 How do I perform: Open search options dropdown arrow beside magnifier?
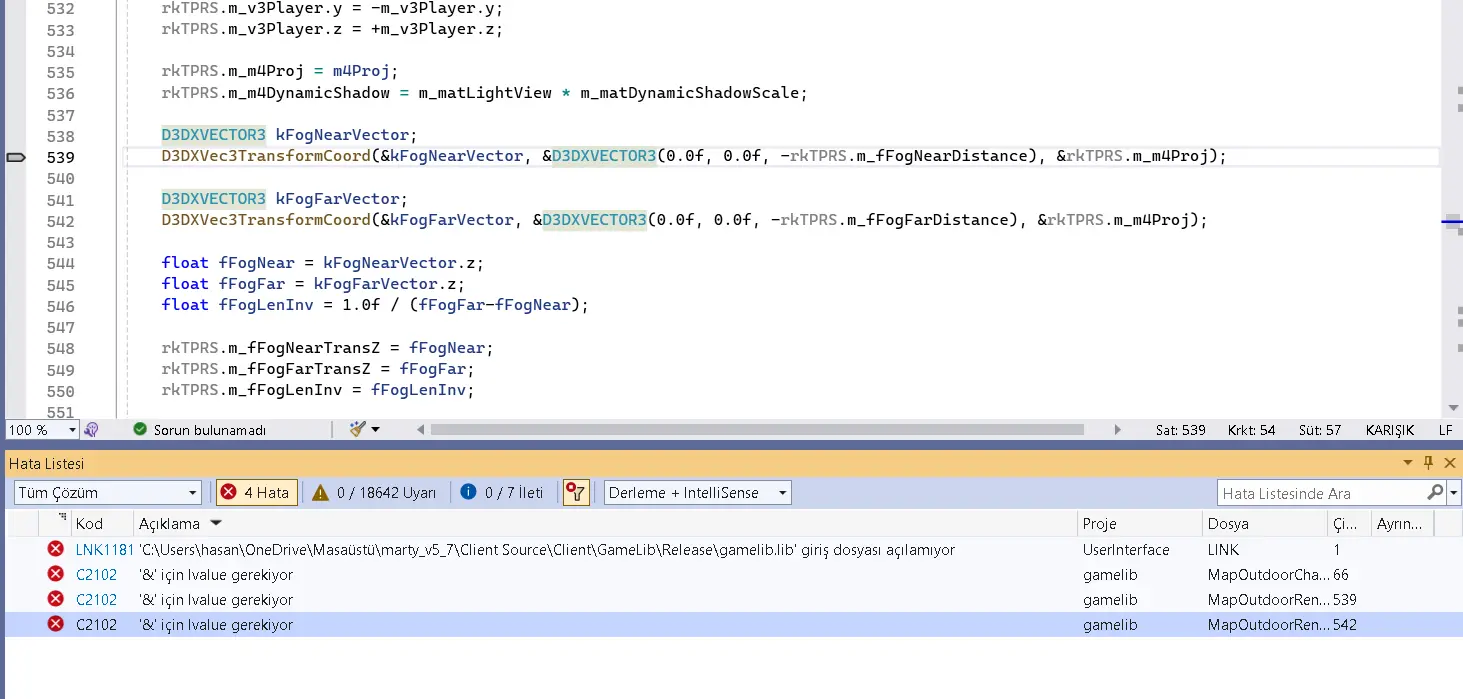click(1453, 493)
